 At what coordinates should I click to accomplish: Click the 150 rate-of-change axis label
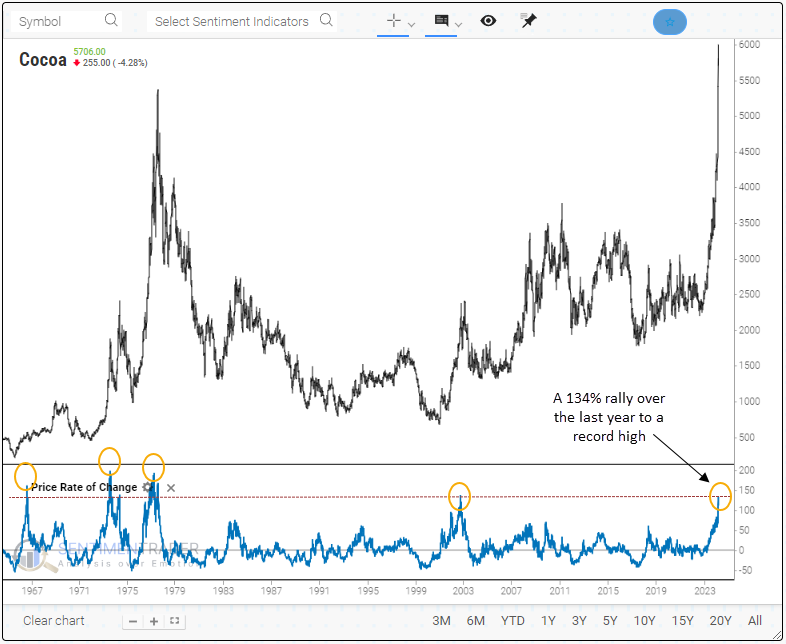(x=747, y=490)
